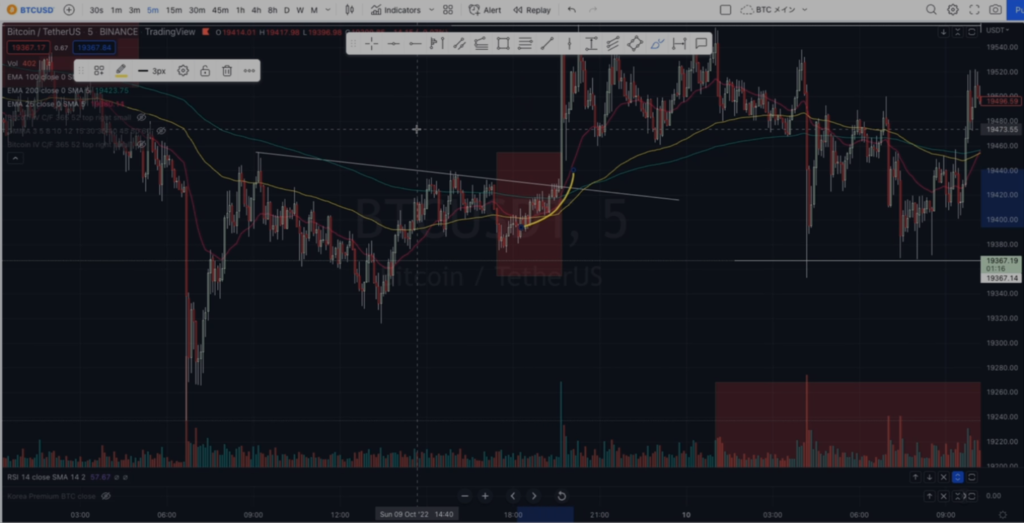The image size is (1024, 523).
Task: Select the 1h timeframe
Action: pyautogui.click(x=240, y=10)
